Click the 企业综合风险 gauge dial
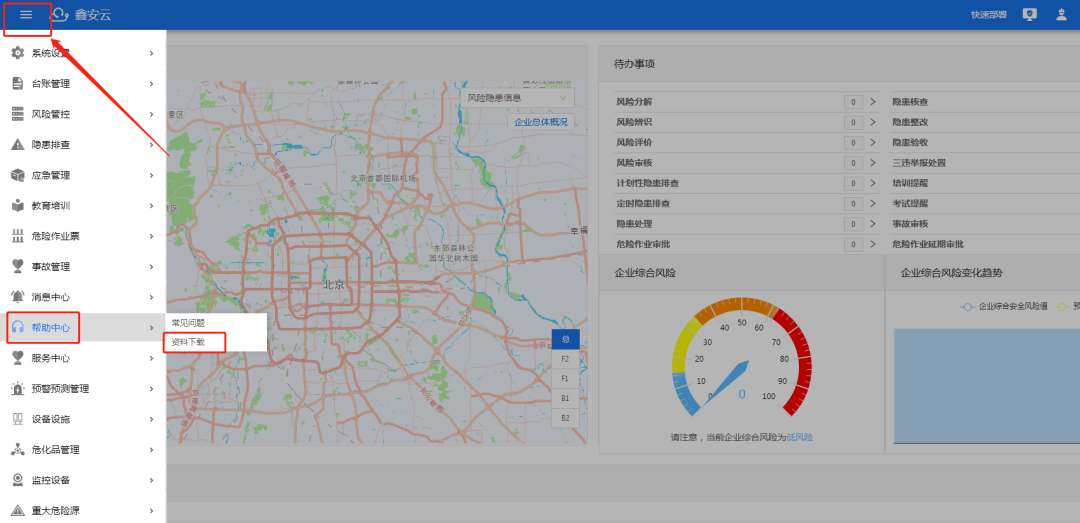 741,365
